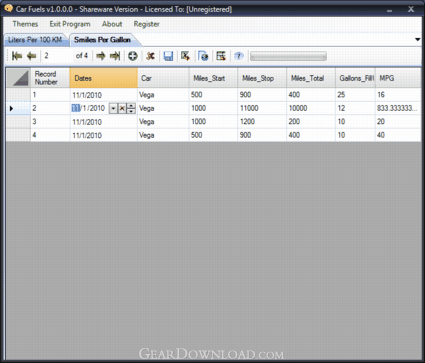Go to previous record arrow
Screen dimensions: 425x363
click(31, 56)
